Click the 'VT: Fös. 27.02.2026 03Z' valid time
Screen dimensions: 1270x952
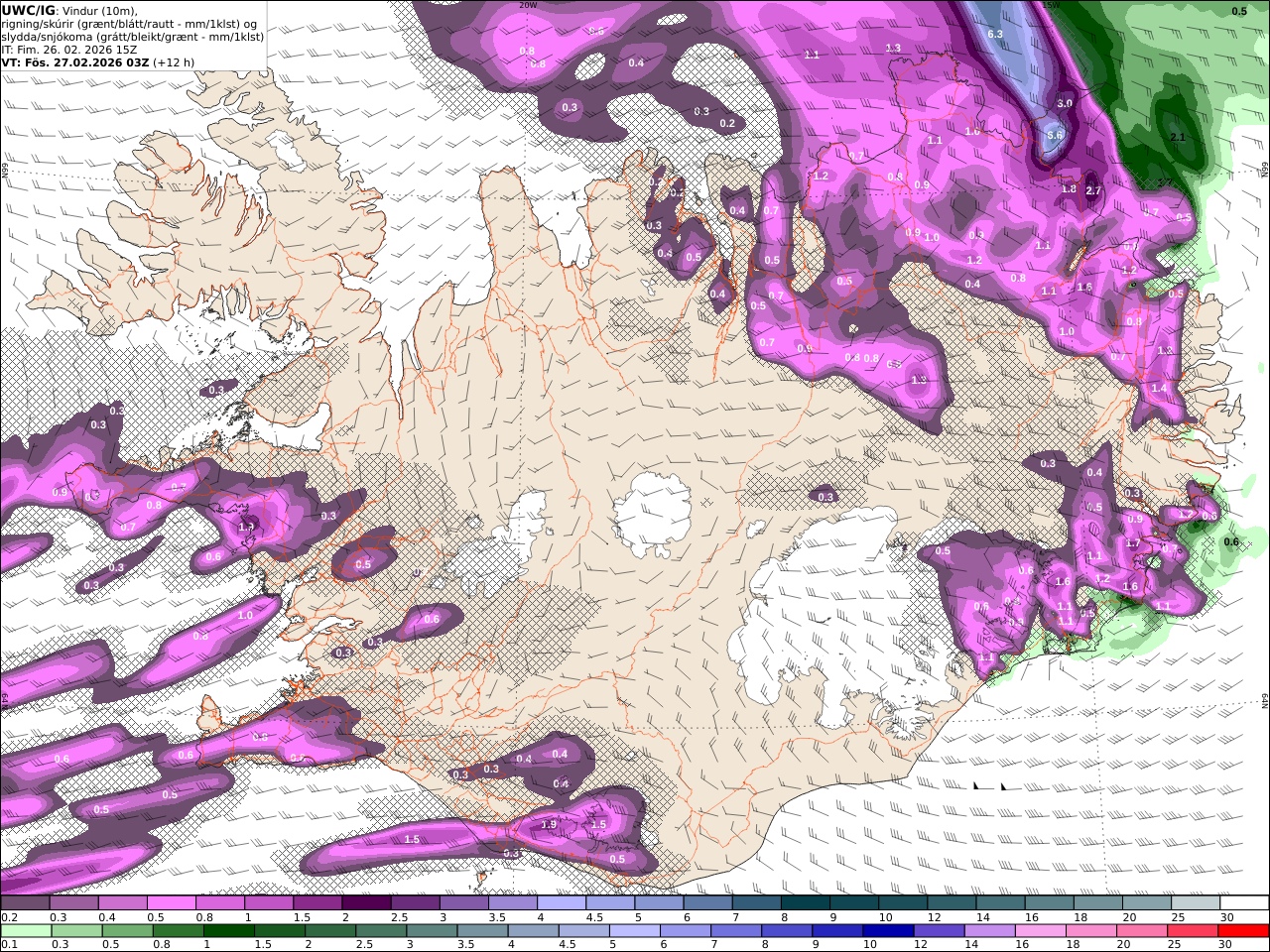pyautogui.click(x=75, y=62)
